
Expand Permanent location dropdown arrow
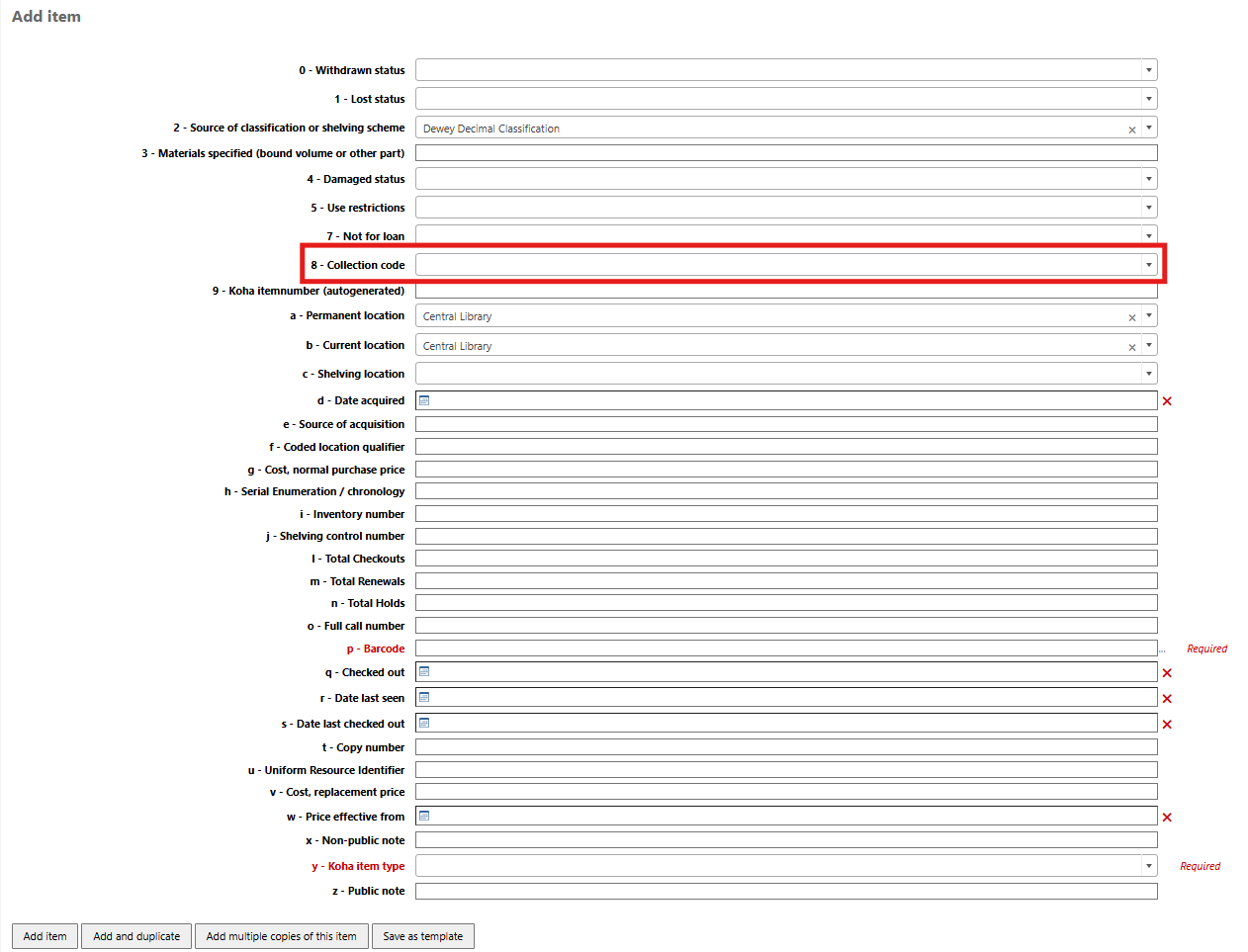coord(1149,315)
